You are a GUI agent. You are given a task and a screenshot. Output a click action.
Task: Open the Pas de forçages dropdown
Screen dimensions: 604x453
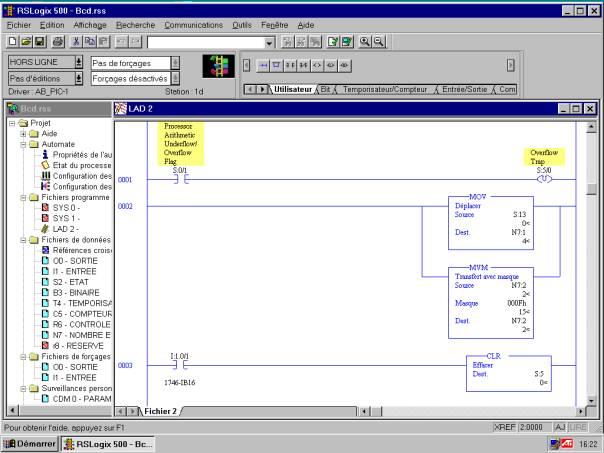point(175,63)
